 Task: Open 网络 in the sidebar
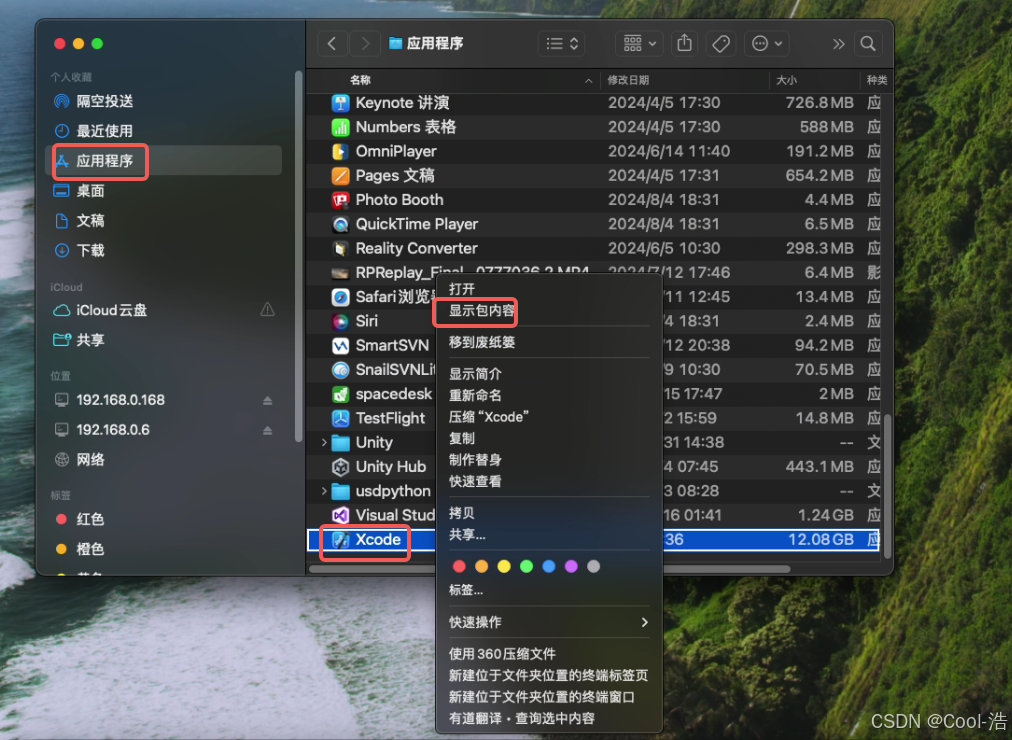coord(90,460)
